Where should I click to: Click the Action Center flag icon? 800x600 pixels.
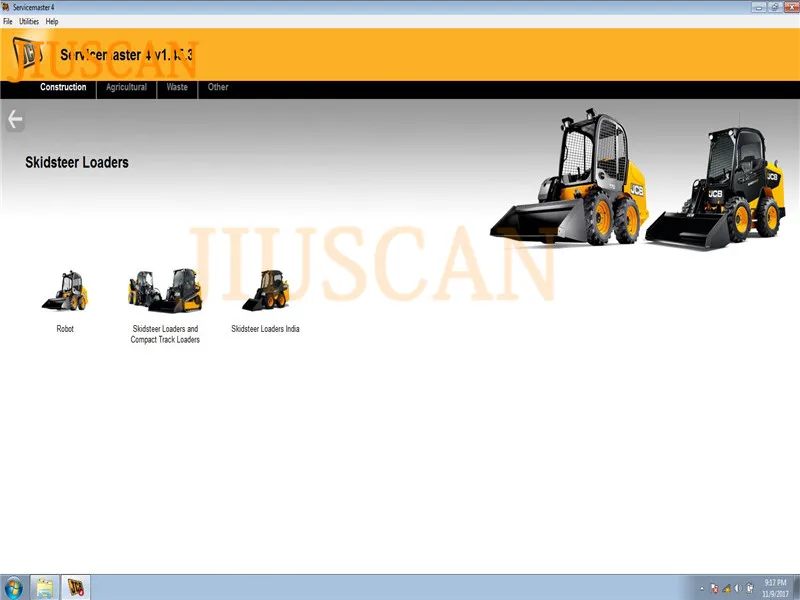(715, 588)
